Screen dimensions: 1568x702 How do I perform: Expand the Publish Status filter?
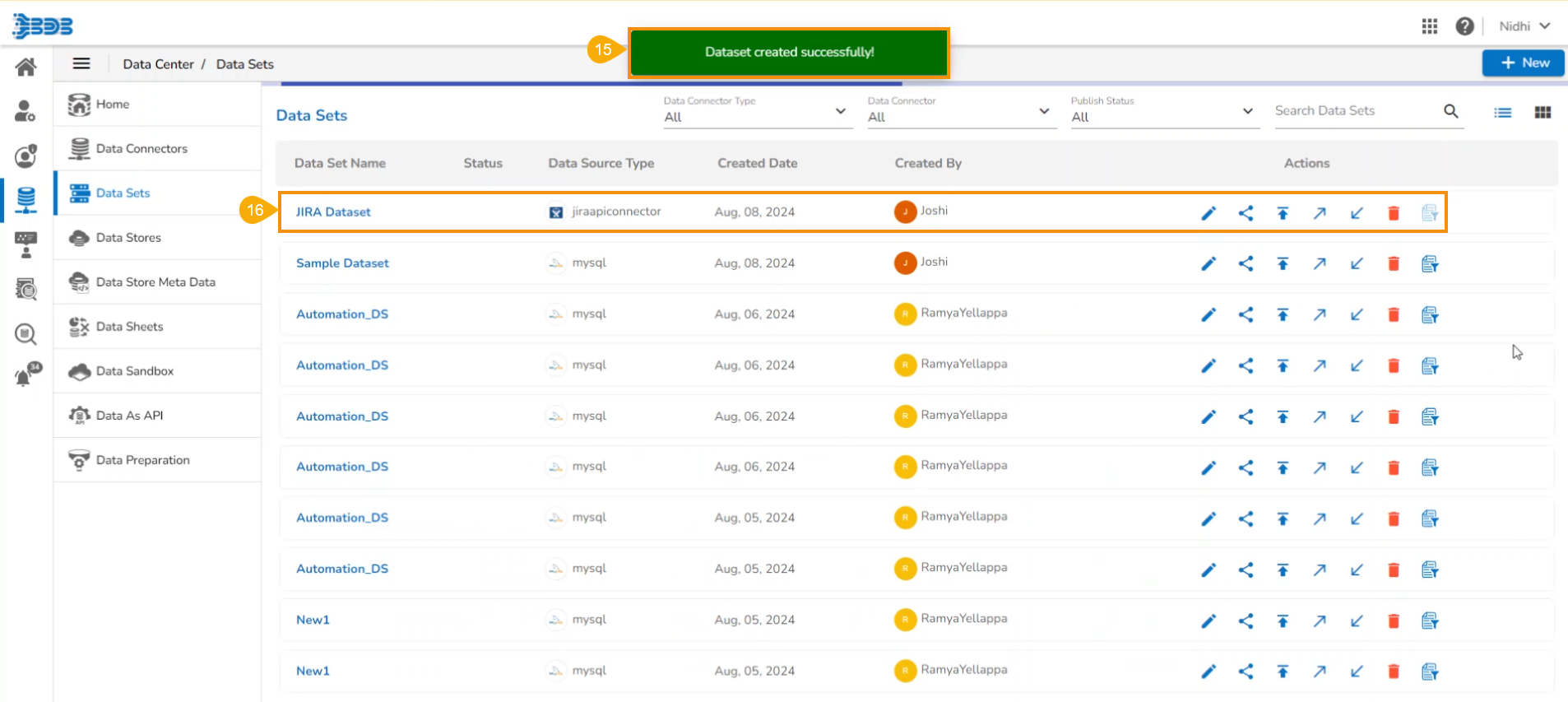(1163, 111)
